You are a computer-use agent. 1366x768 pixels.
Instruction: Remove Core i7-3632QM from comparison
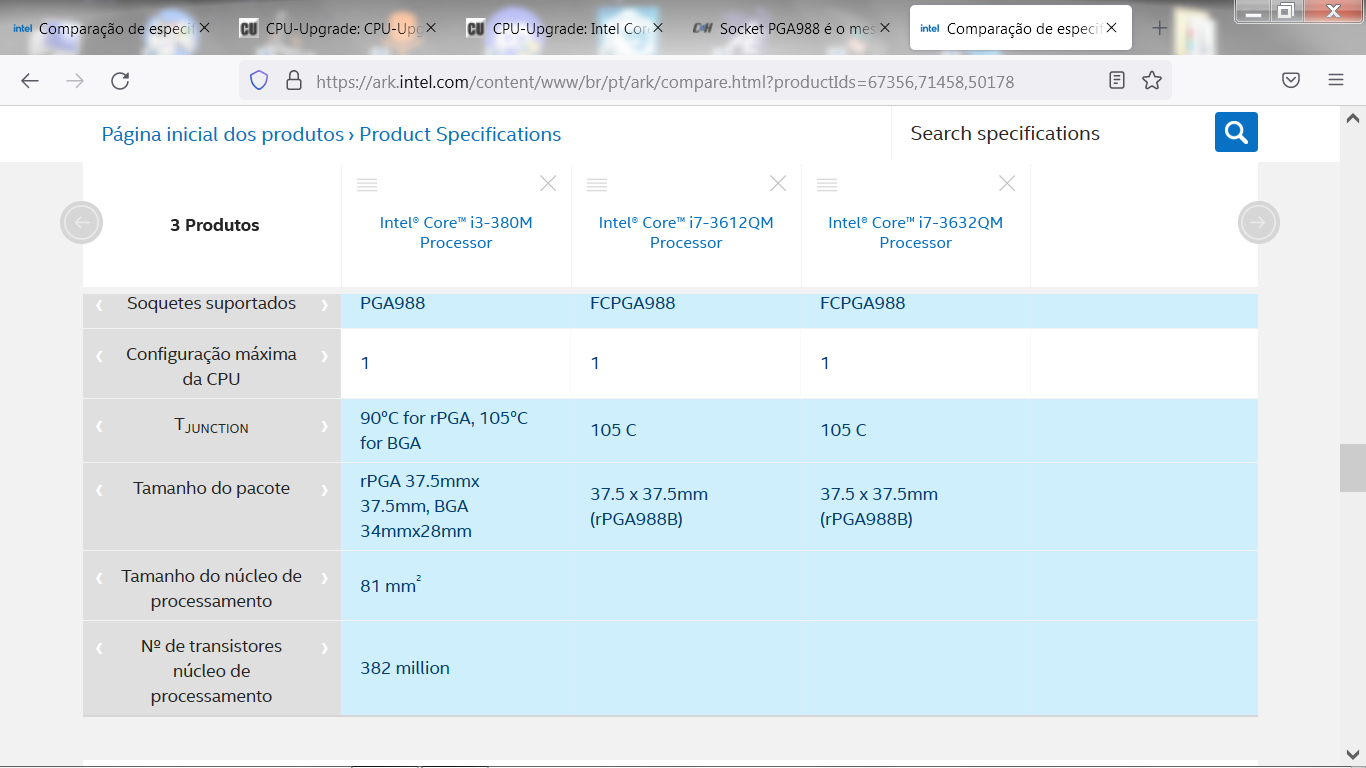[1007, 183]
